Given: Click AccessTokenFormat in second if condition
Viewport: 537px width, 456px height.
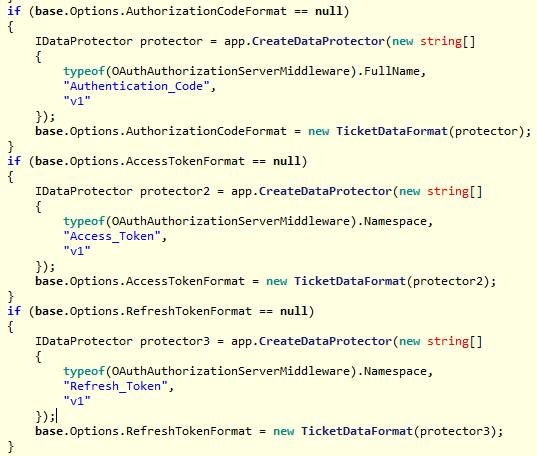Looking at the screenshot, I should [185, 161].
